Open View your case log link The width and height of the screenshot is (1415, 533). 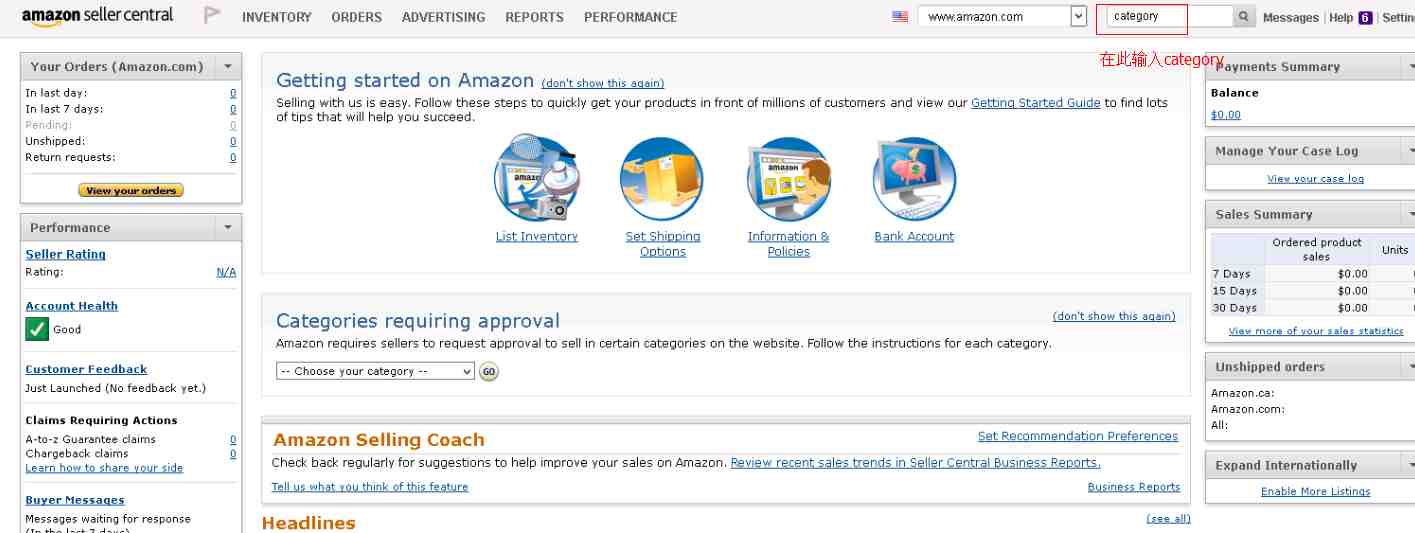(1315, 179)
